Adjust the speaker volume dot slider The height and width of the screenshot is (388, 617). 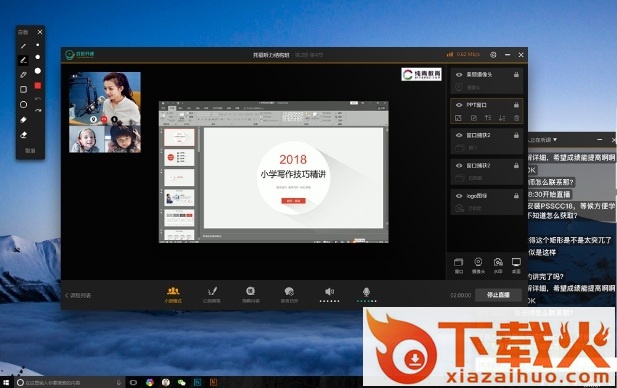329,301
